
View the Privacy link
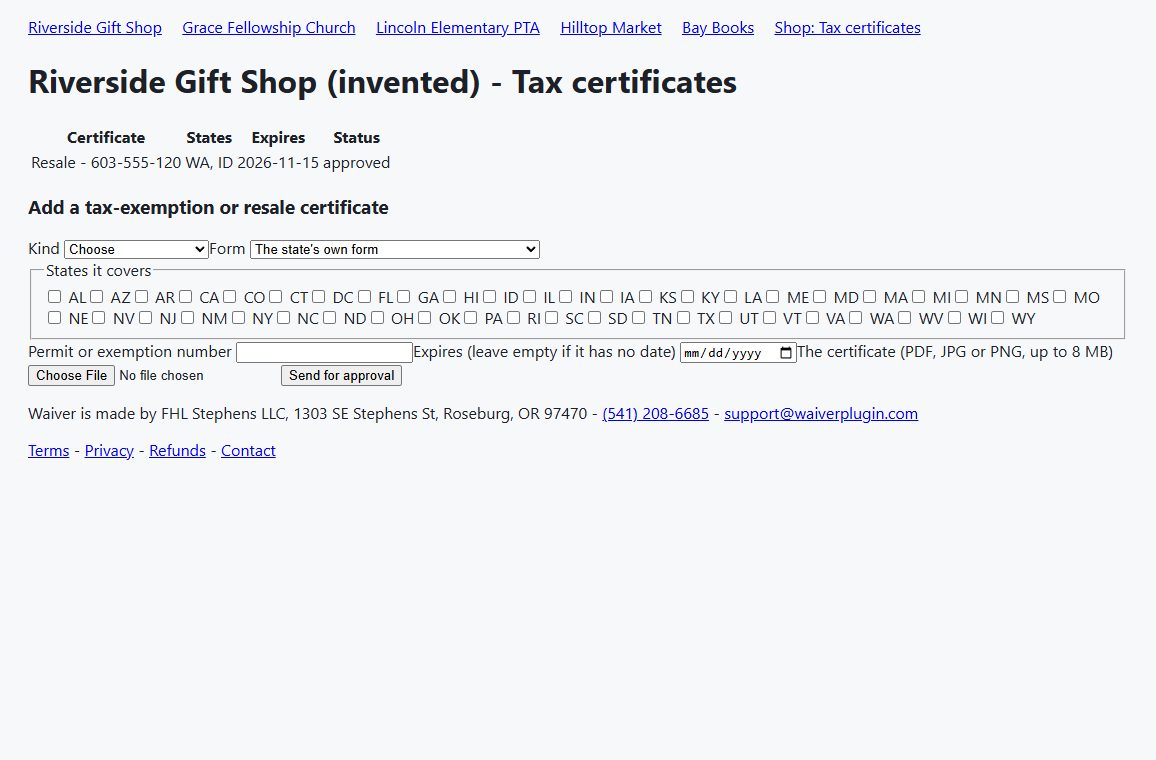(x=109, y=450)
